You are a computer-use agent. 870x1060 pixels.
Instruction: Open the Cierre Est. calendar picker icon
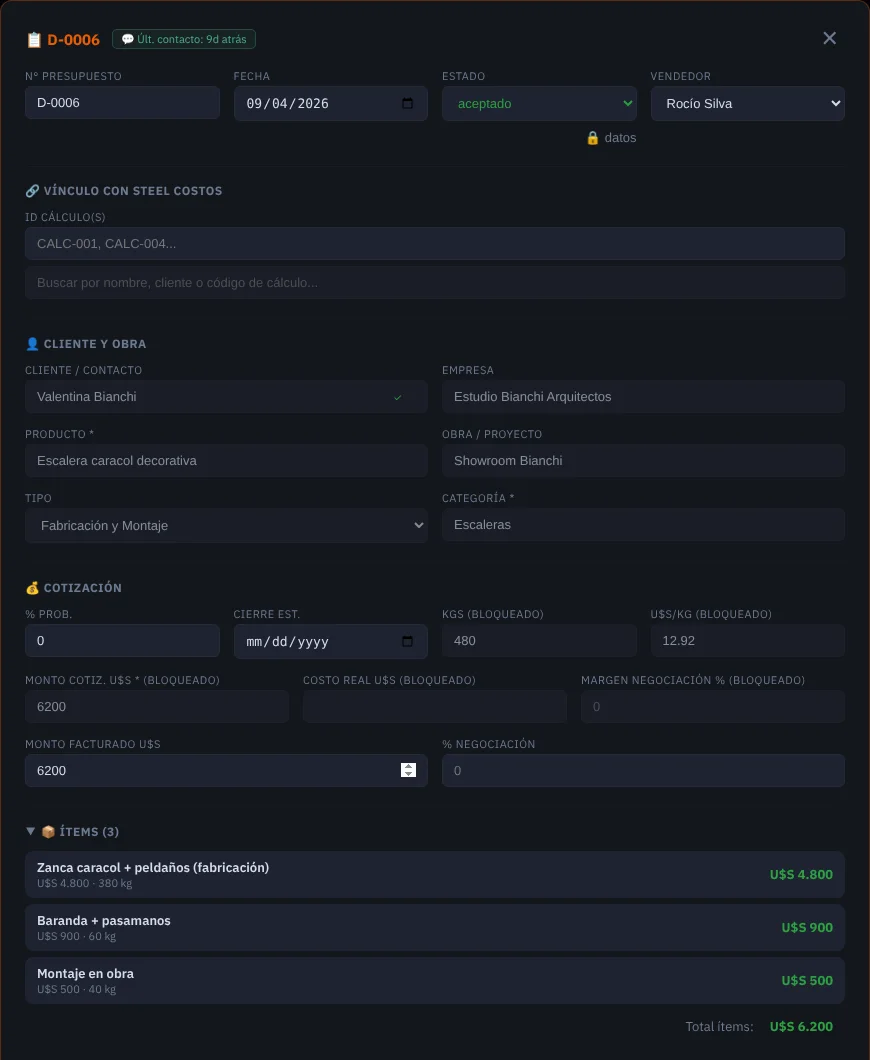[x=408, y=642]
